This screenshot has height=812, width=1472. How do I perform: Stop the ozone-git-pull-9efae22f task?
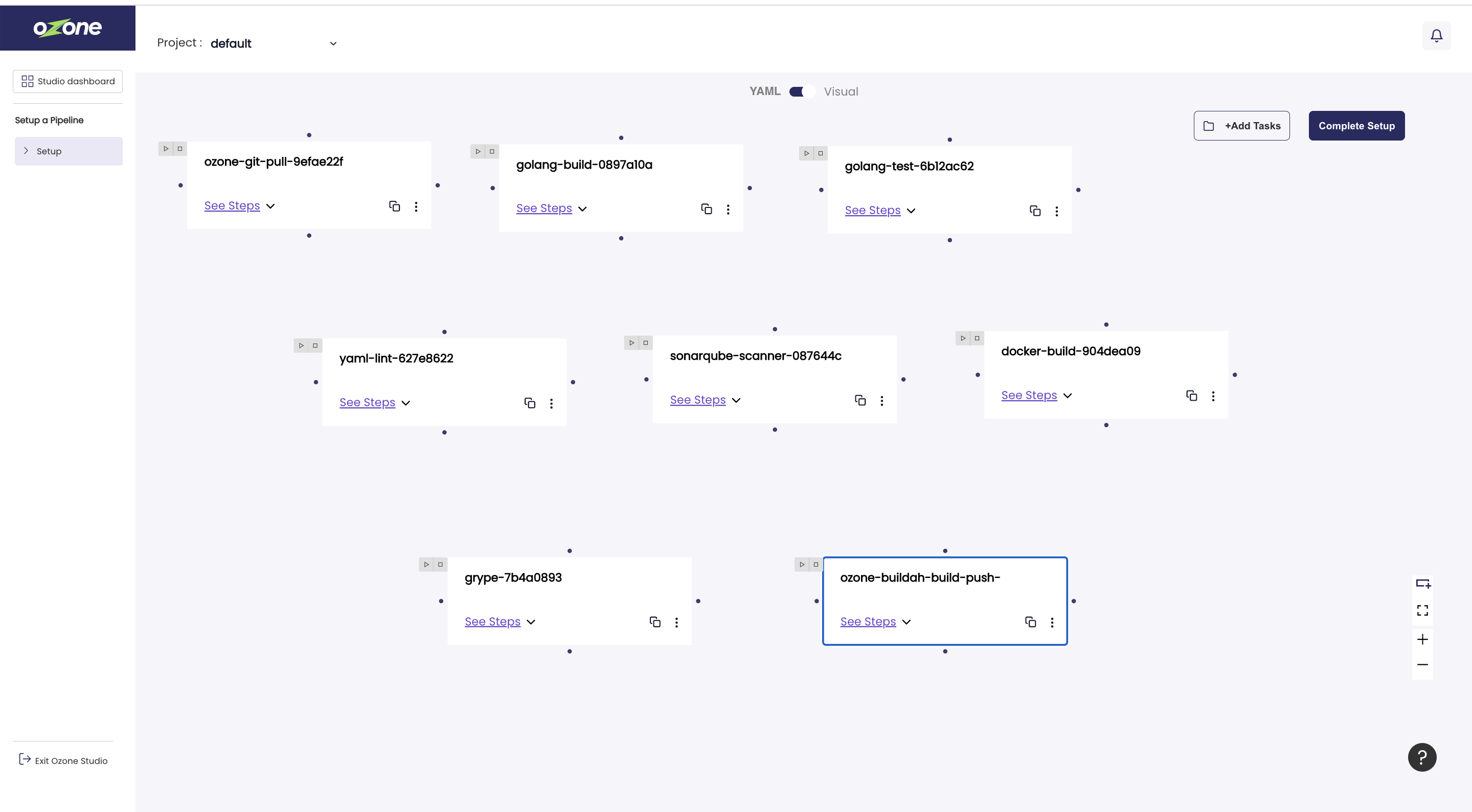pyautogui.click(x=180, y=149)
